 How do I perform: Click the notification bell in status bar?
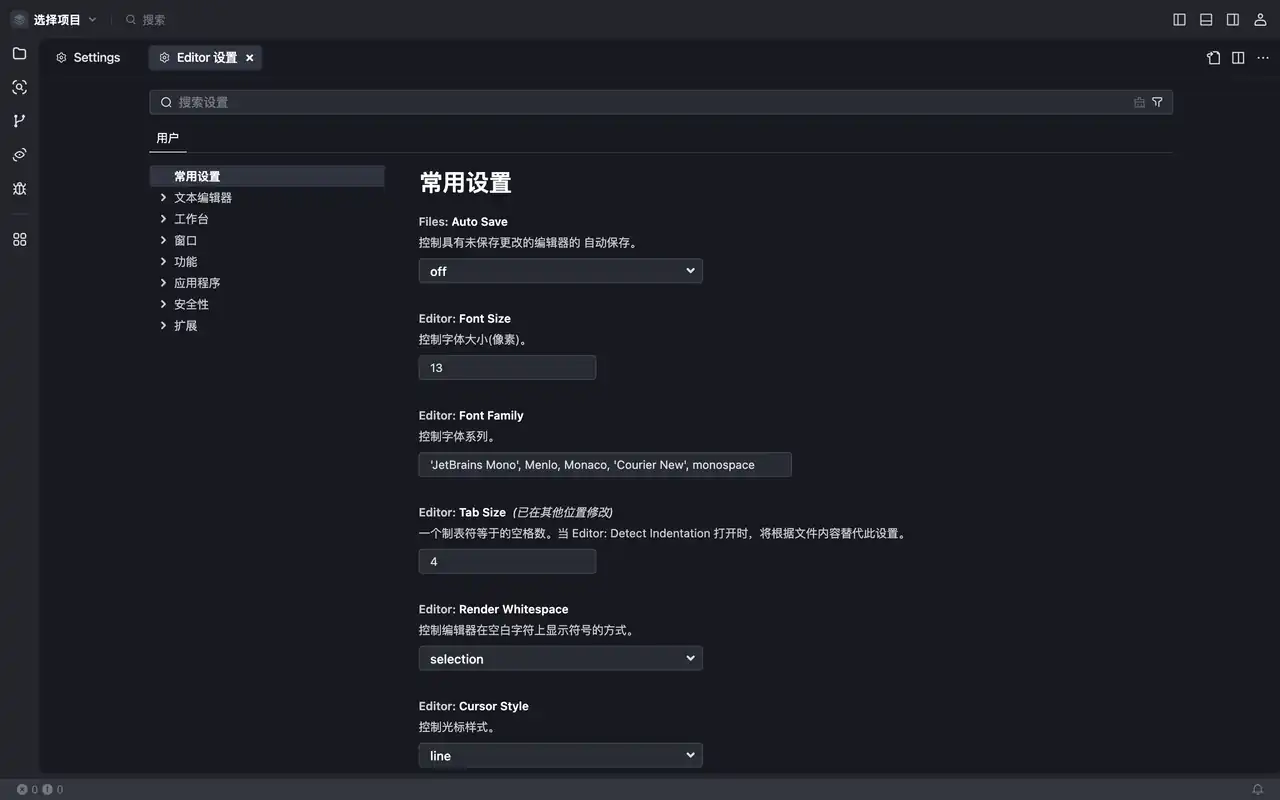point(1258,789)
